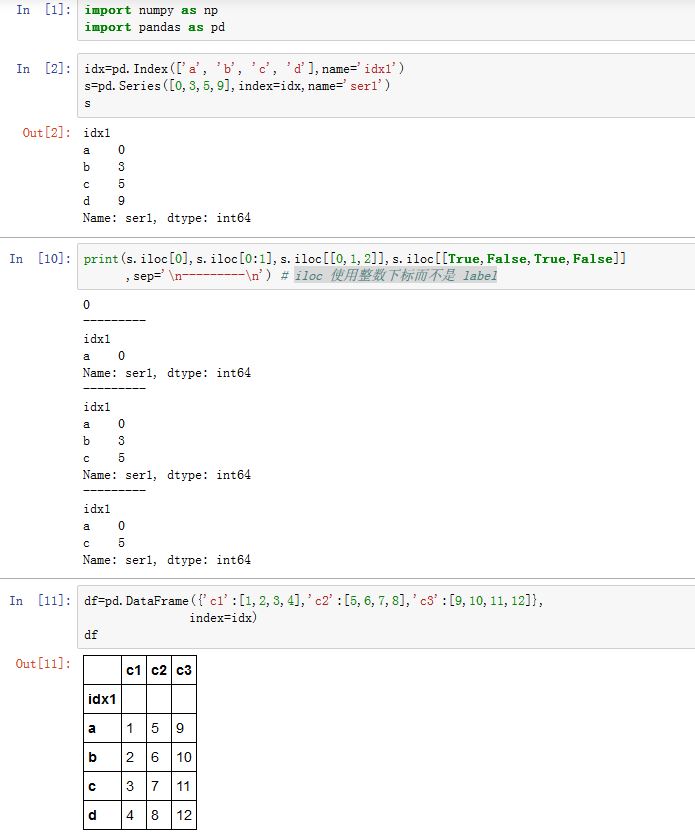Click the idx1 index header in table

tap(101, 699)
